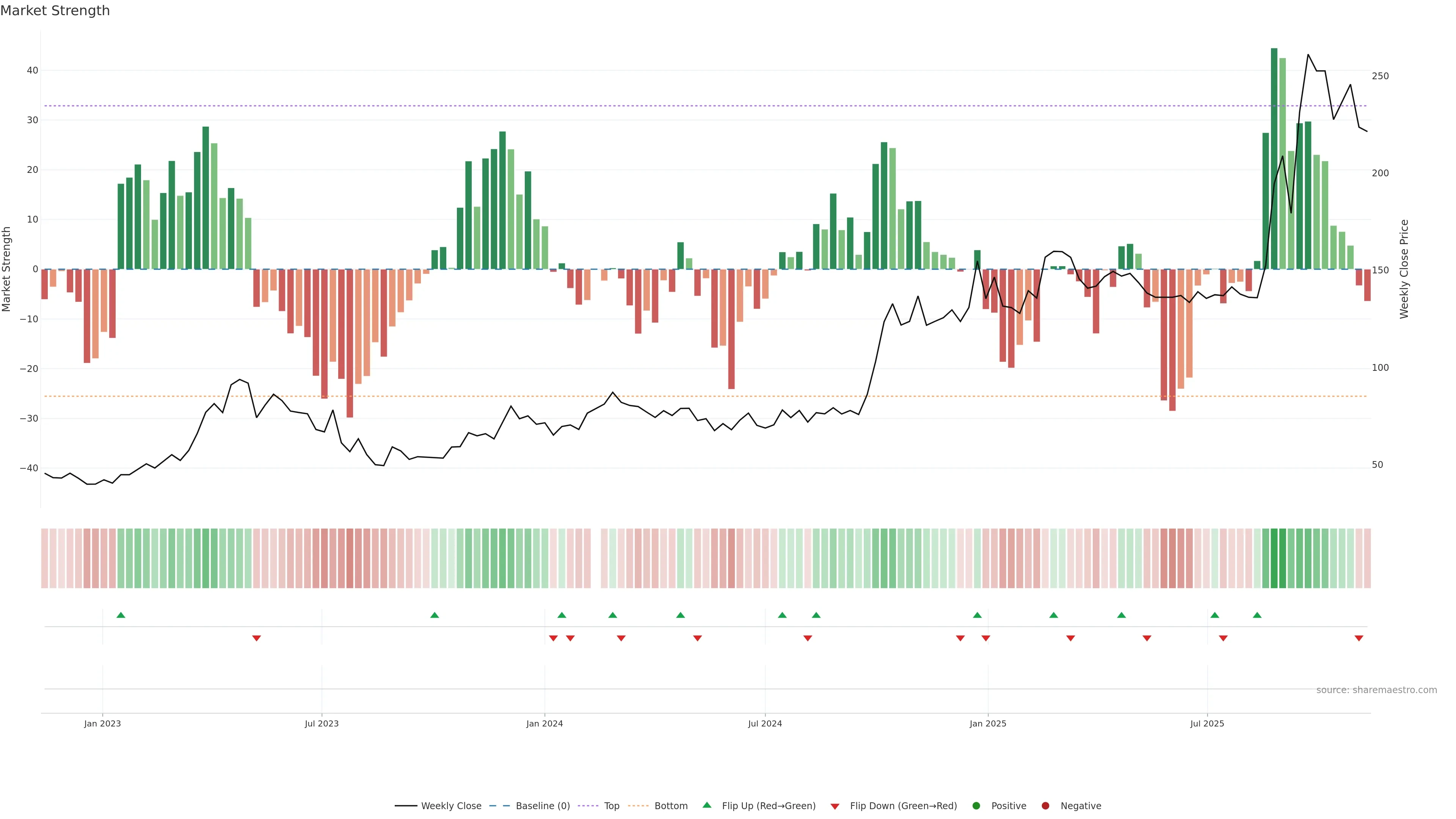Click the Jan 2024 x-axis label
Image resolution: width=1456 pixels, height=819 pixels.
pyautogui.click(x=544, y=723)
